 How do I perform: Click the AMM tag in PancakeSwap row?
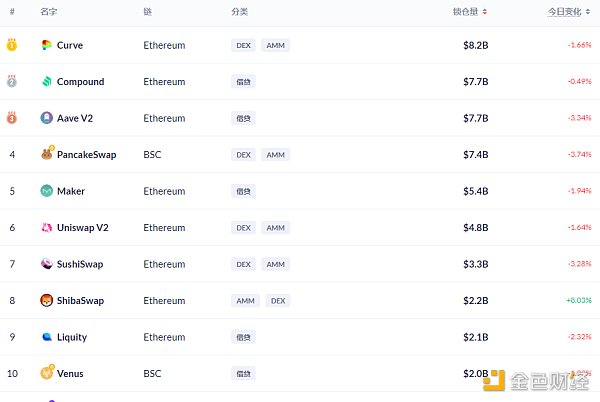tap(275, 154)
